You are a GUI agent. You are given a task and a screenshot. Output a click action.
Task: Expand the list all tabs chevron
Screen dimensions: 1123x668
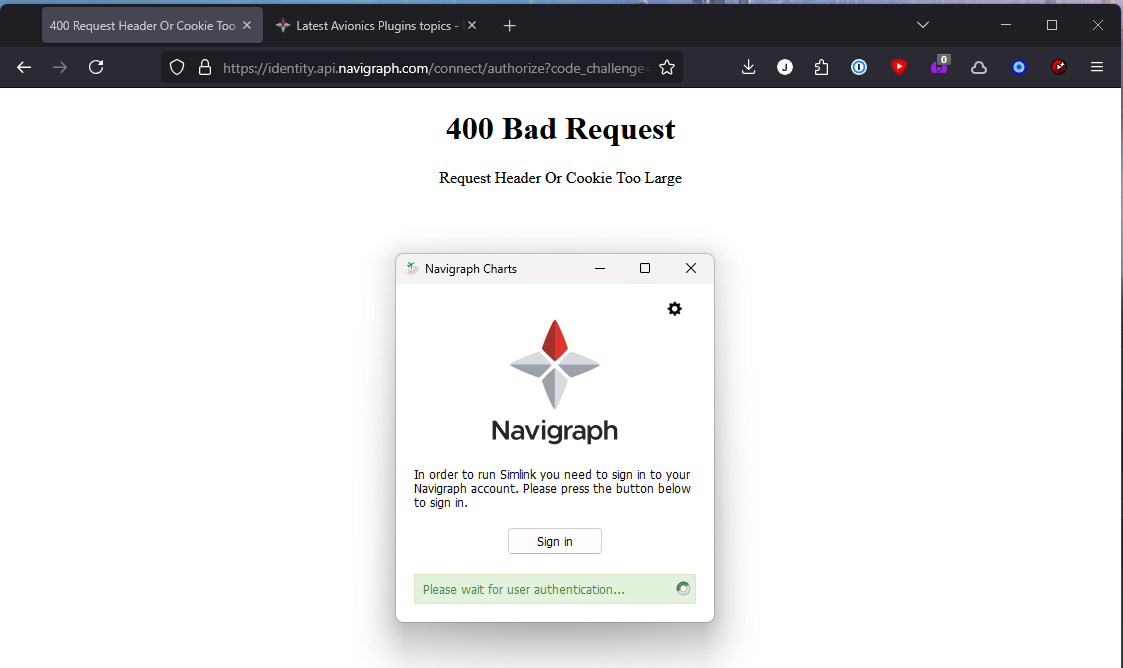923,25
